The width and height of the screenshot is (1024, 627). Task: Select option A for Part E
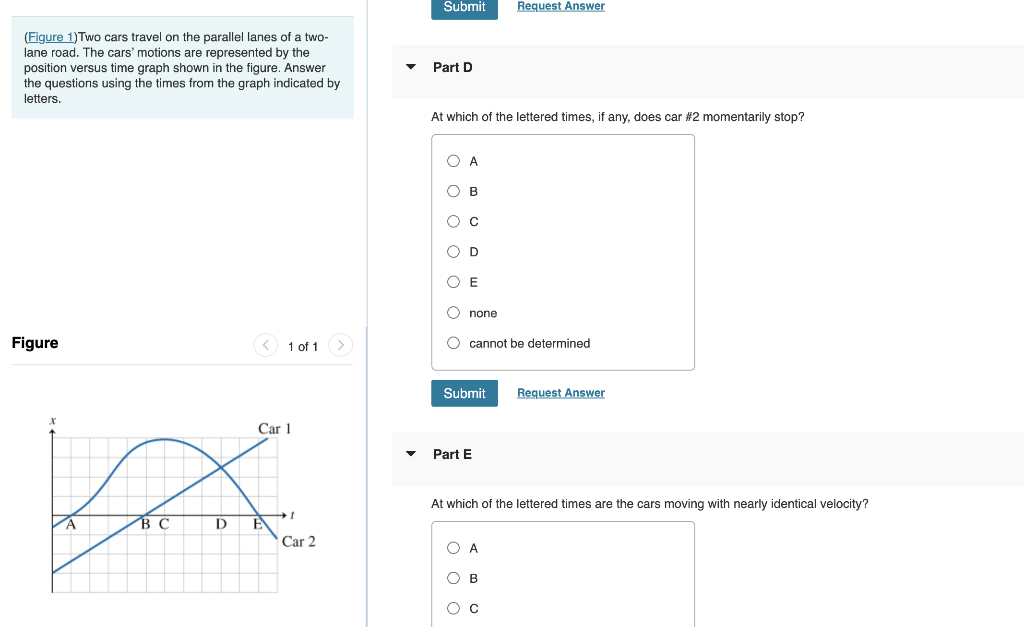pyautogui.click(x=453, y=547)
